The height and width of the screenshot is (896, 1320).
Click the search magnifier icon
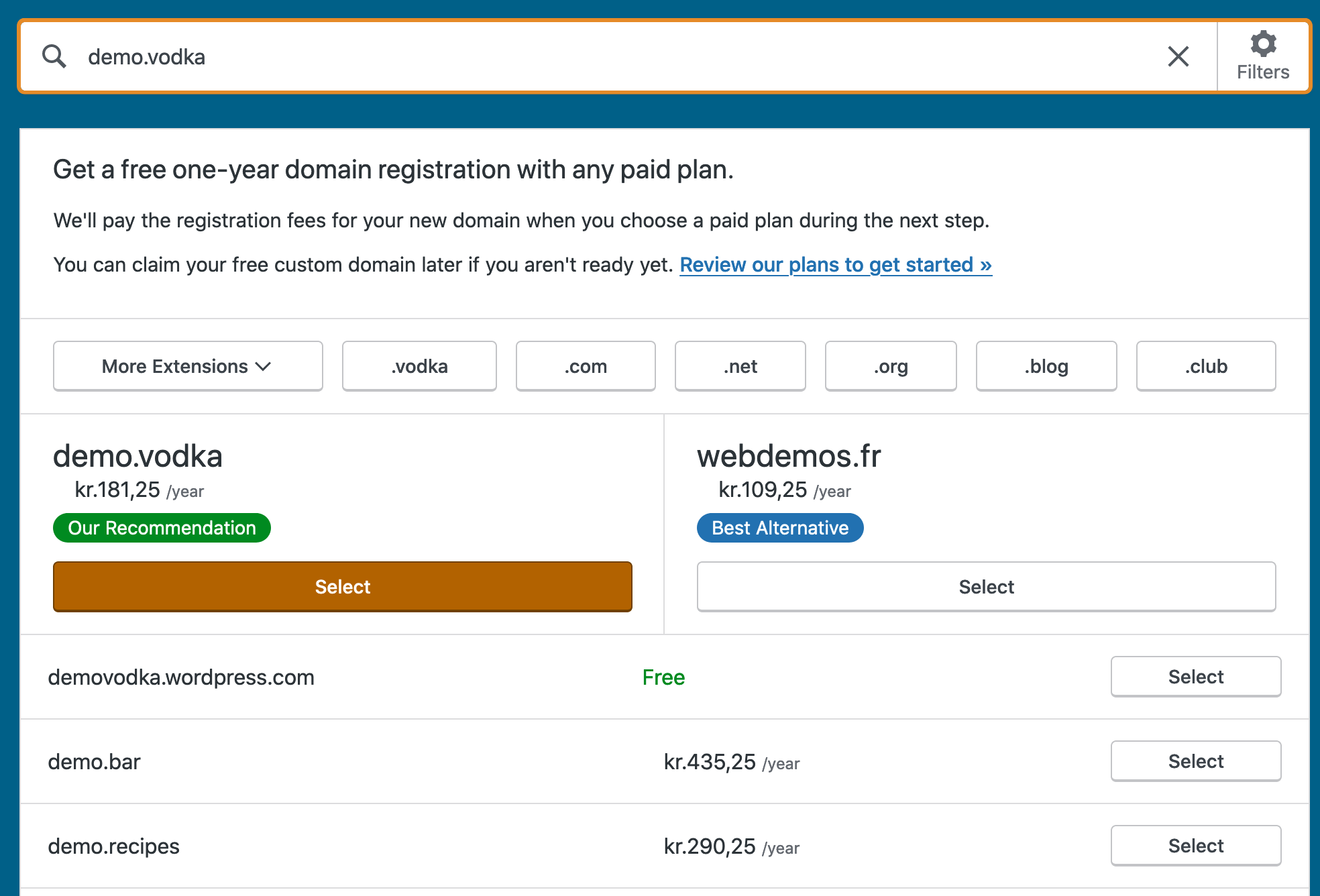[x=54, y=56]
